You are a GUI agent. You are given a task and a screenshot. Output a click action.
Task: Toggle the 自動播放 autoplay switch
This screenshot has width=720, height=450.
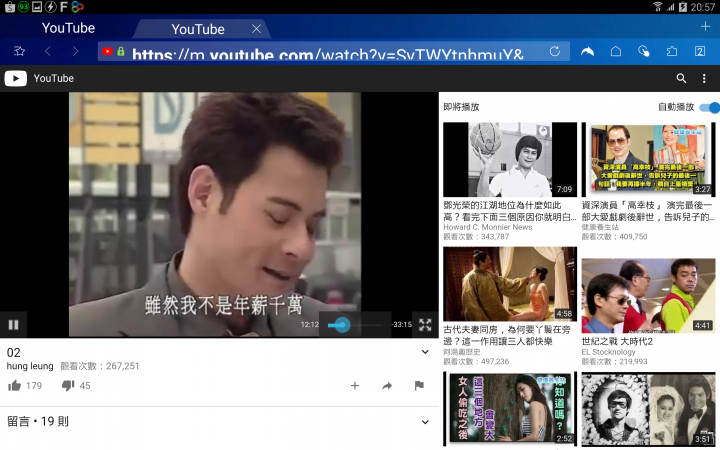pyautogui.click(x=709, y=107)
